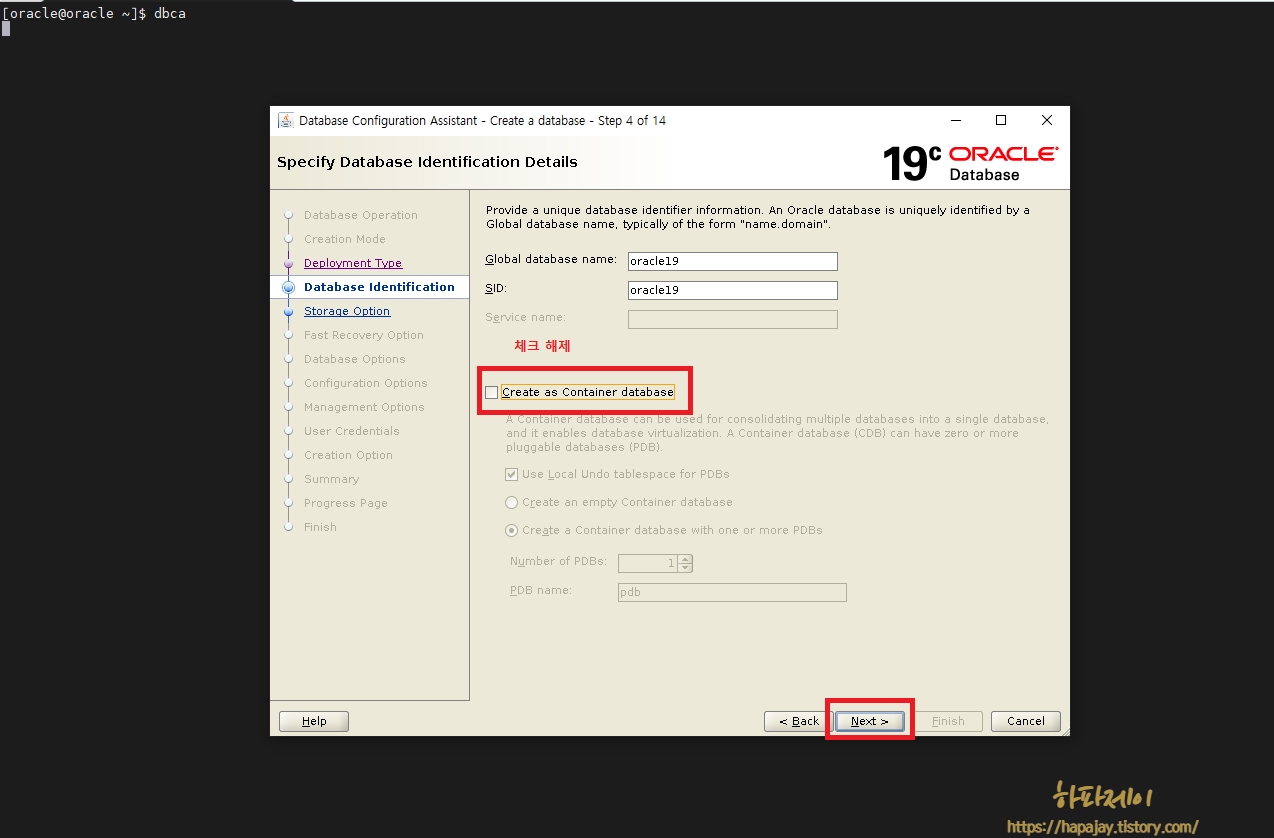Select Create a Container database with PDBs radio
The height and width of the screenshot is (838, 1274).
(x=512, y=530)
